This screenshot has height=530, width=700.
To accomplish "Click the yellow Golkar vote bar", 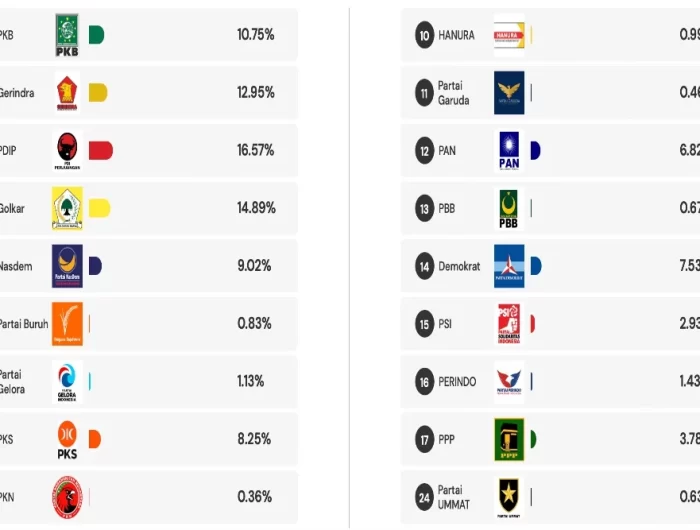I will [x=99, y=209].
